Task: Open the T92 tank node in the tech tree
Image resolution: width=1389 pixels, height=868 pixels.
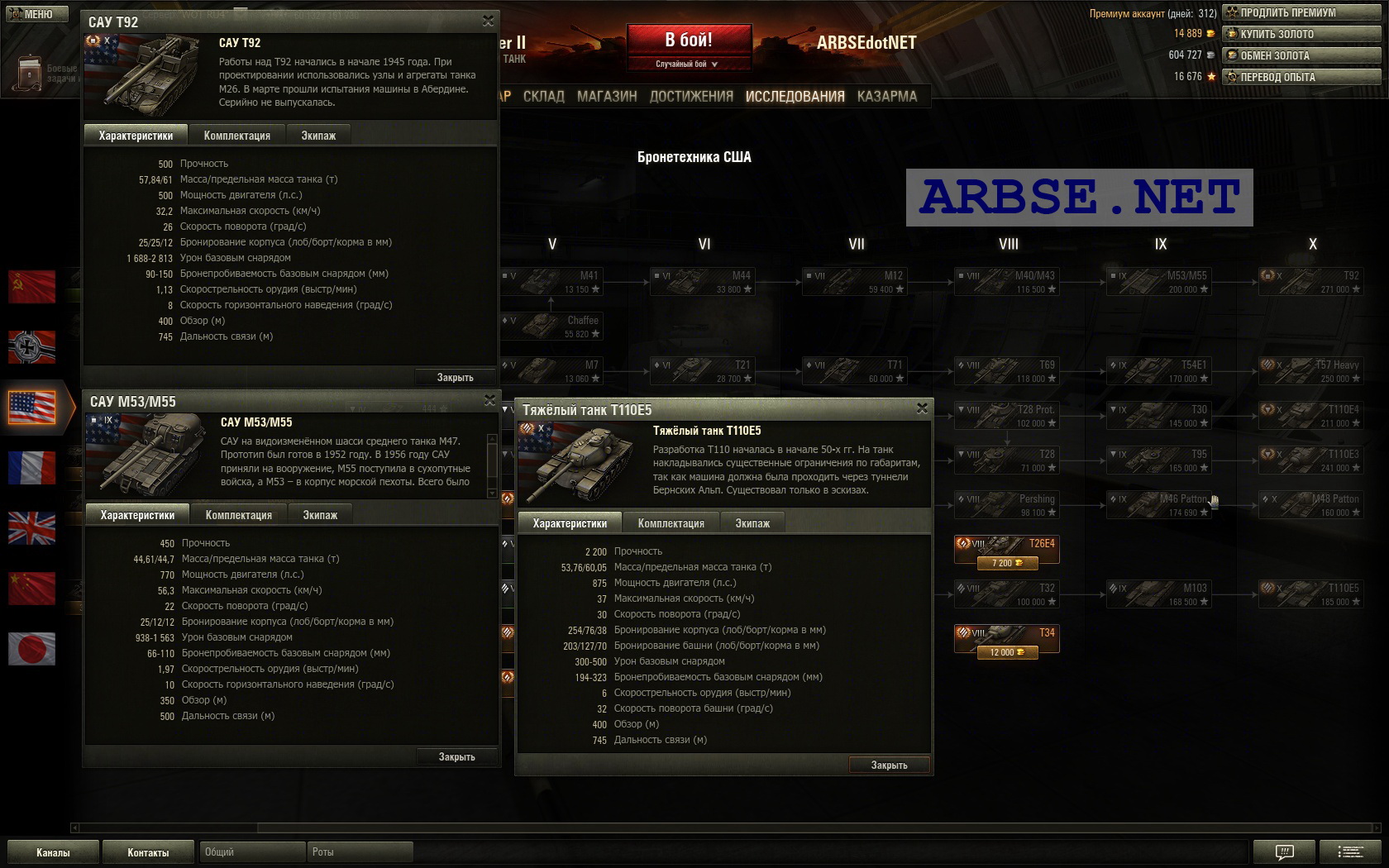Action: click(x=1310, y=282)
